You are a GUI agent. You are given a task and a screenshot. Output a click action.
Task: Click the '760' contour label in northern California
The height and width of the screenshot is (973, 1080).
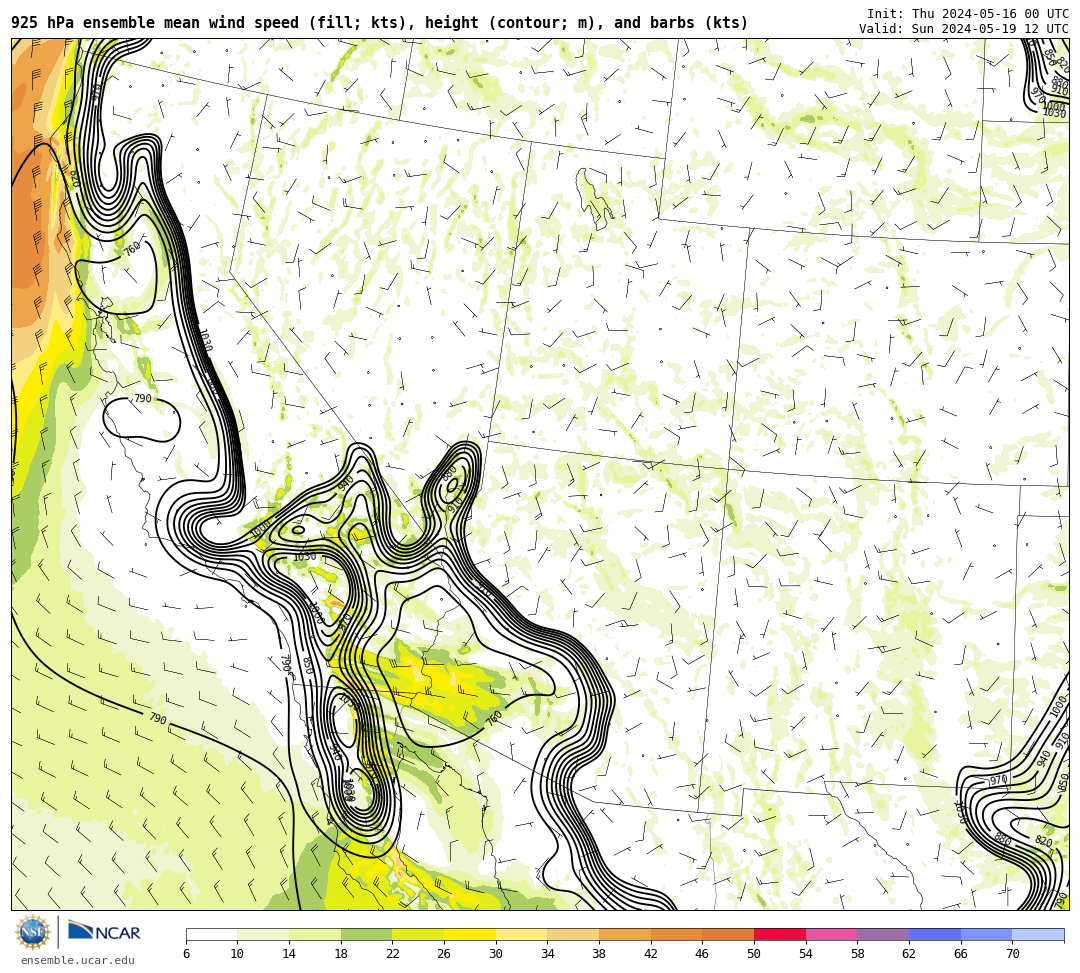(132, 247)
